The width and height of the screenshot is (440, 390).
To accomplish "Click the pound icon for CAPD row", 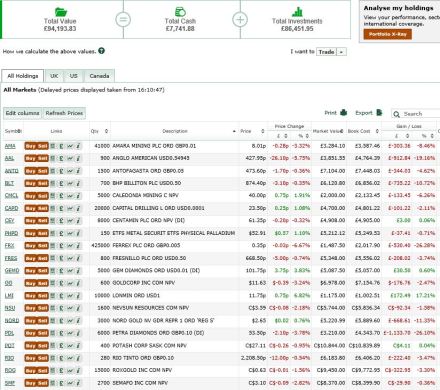I will pos(61,208).
